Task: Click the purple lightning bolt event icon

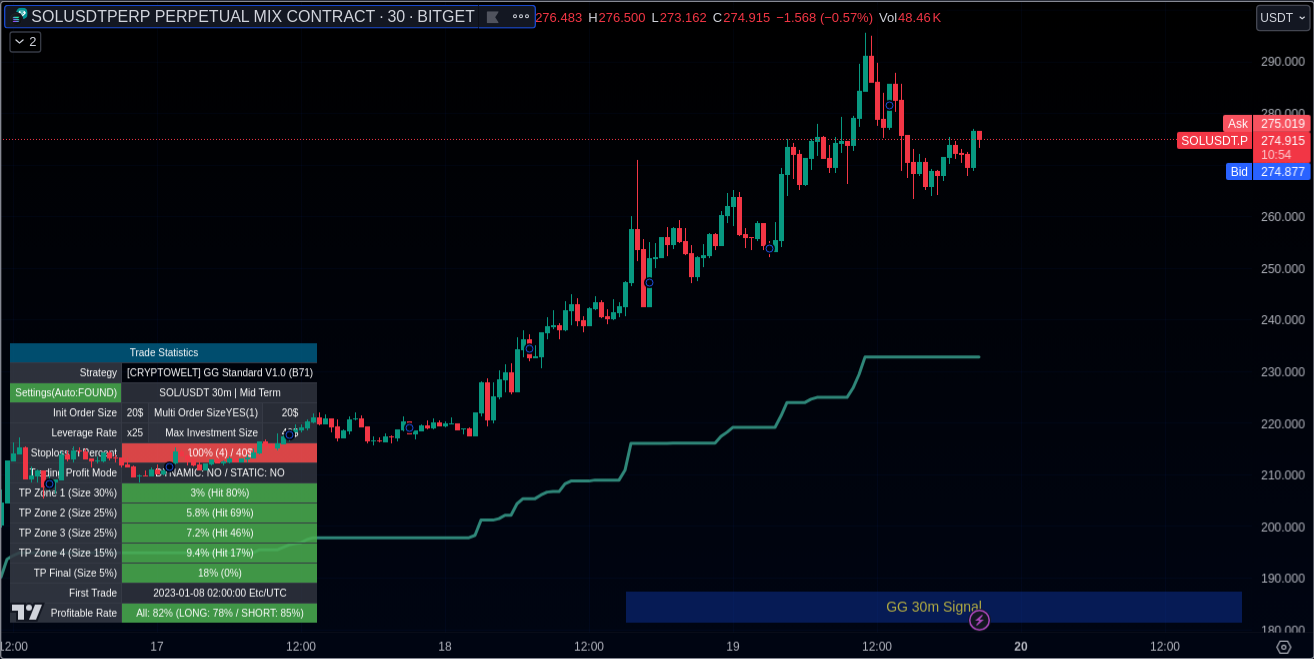Action: (x=979, y=621)
